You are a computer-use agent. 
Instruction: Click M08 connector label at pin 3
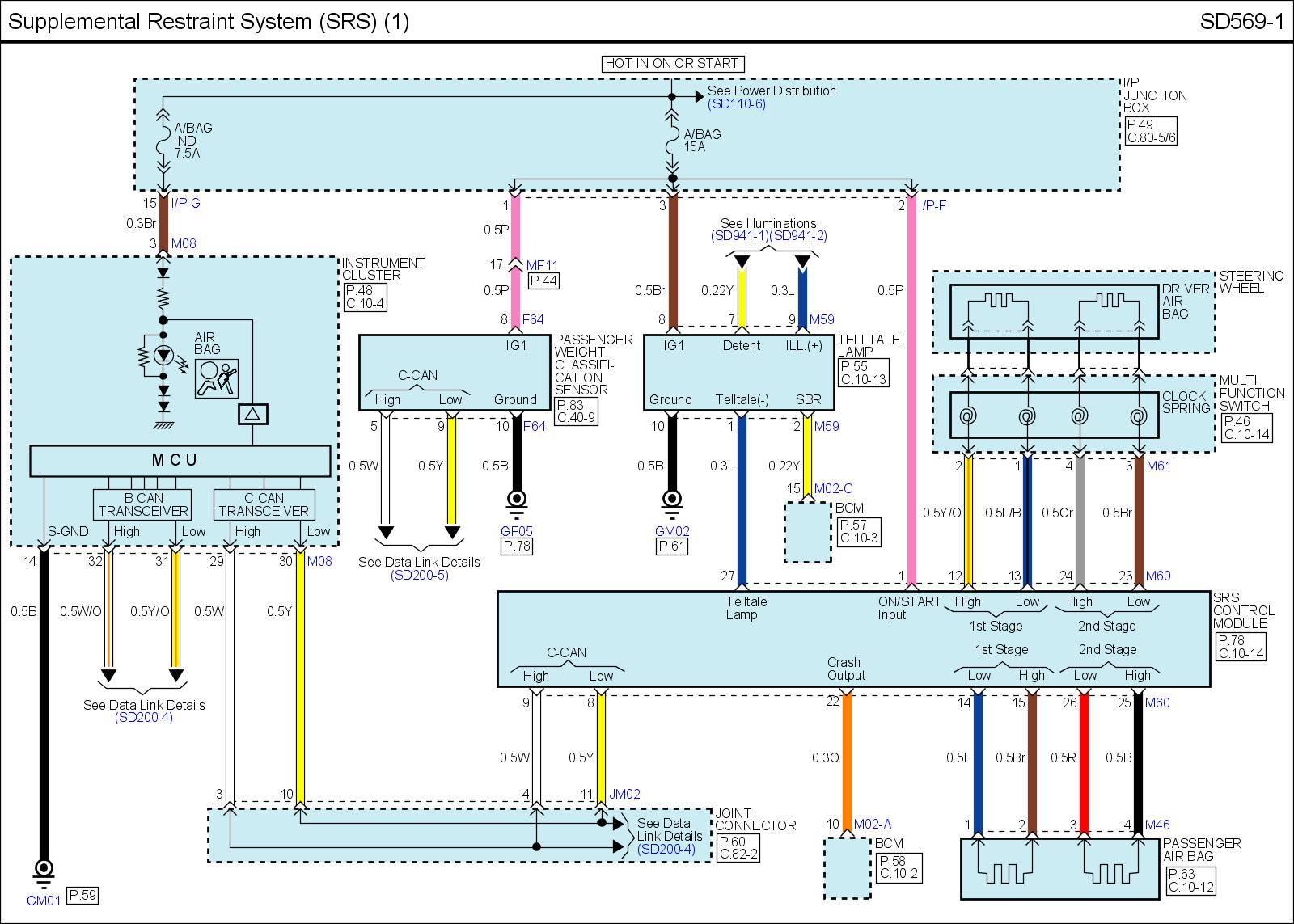click(184, 243)
